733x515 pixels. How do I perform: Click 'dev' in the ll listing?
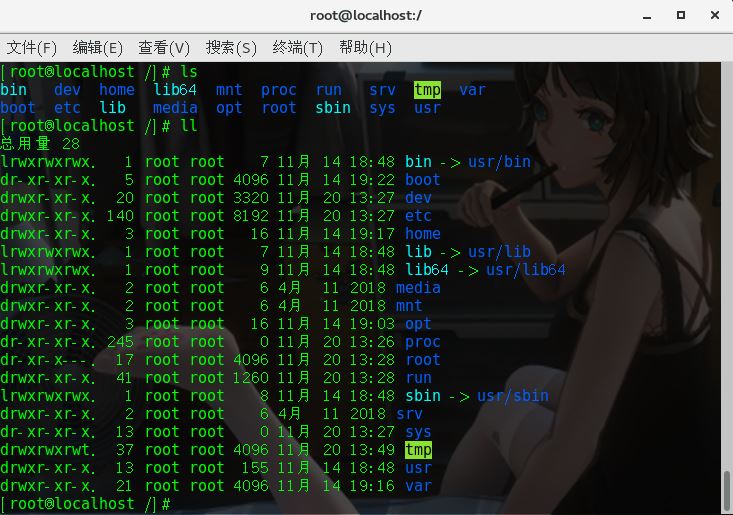tap(418, 198)
